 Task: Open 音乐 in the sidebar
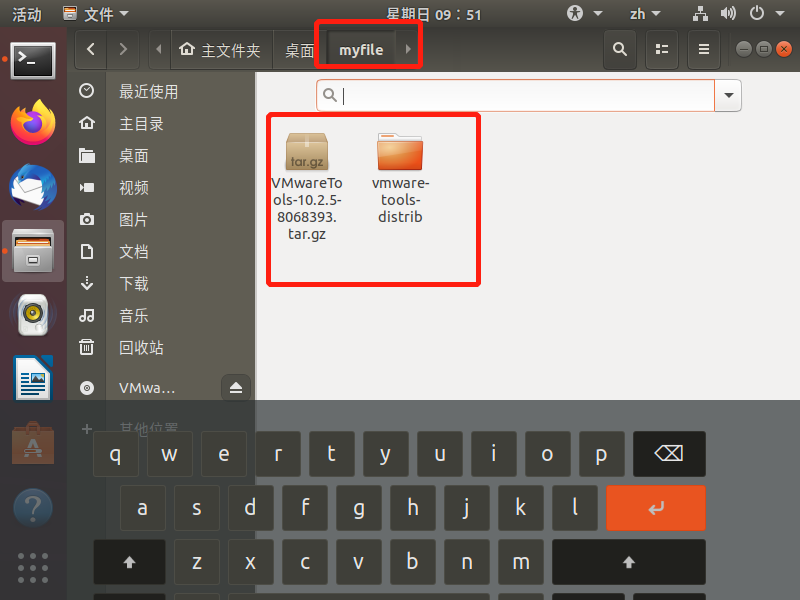[x=134, y=316]
